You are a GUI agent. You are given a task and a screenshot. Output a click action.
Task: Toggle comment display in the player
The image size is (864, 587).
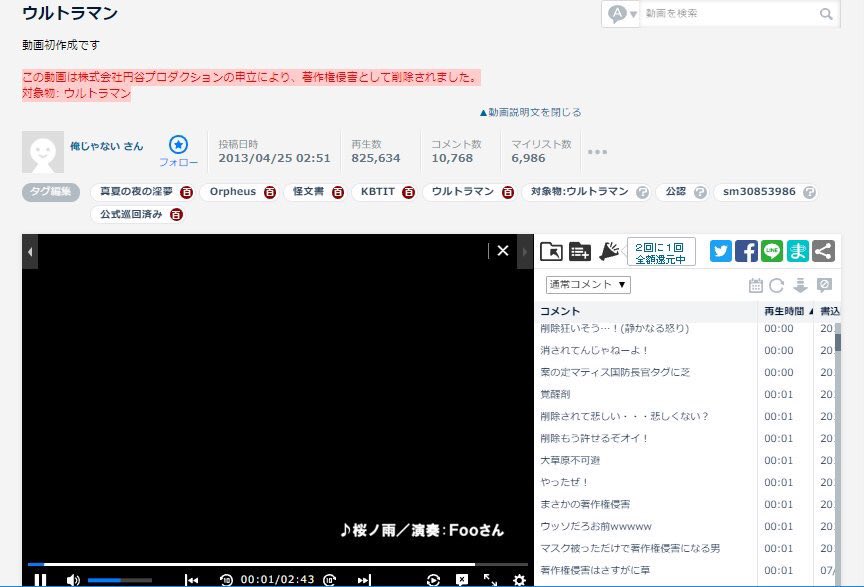click(x=462, y=580)
